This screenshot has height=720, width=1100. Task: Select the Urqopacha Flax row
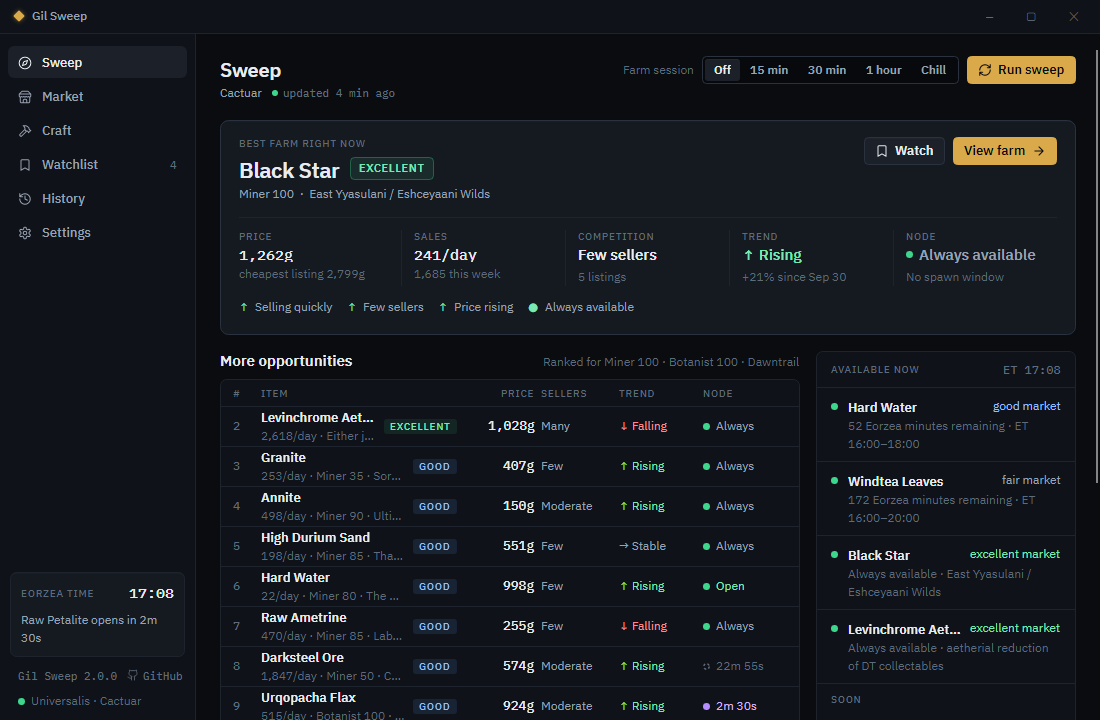(x=510, y=704)
